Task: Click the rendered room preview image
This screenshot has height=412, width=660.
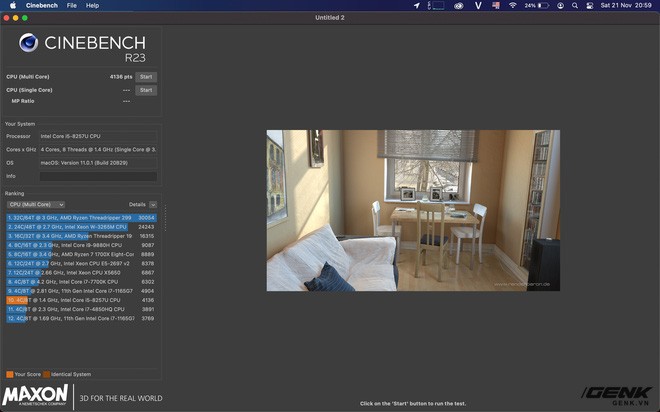Action: pos(413,210)
